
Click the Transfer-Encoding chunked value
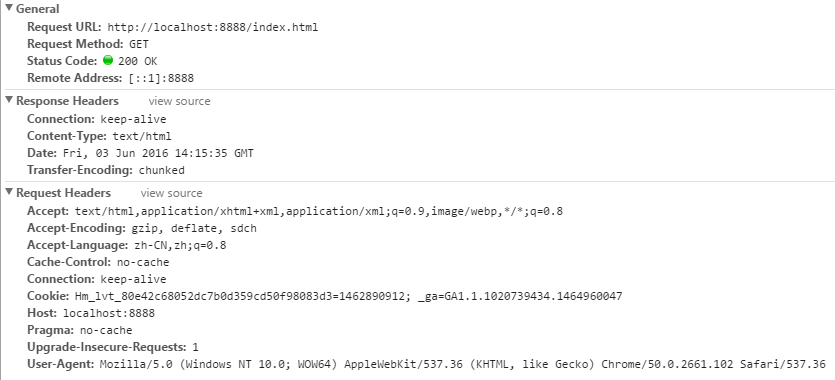tap(162, 170)
